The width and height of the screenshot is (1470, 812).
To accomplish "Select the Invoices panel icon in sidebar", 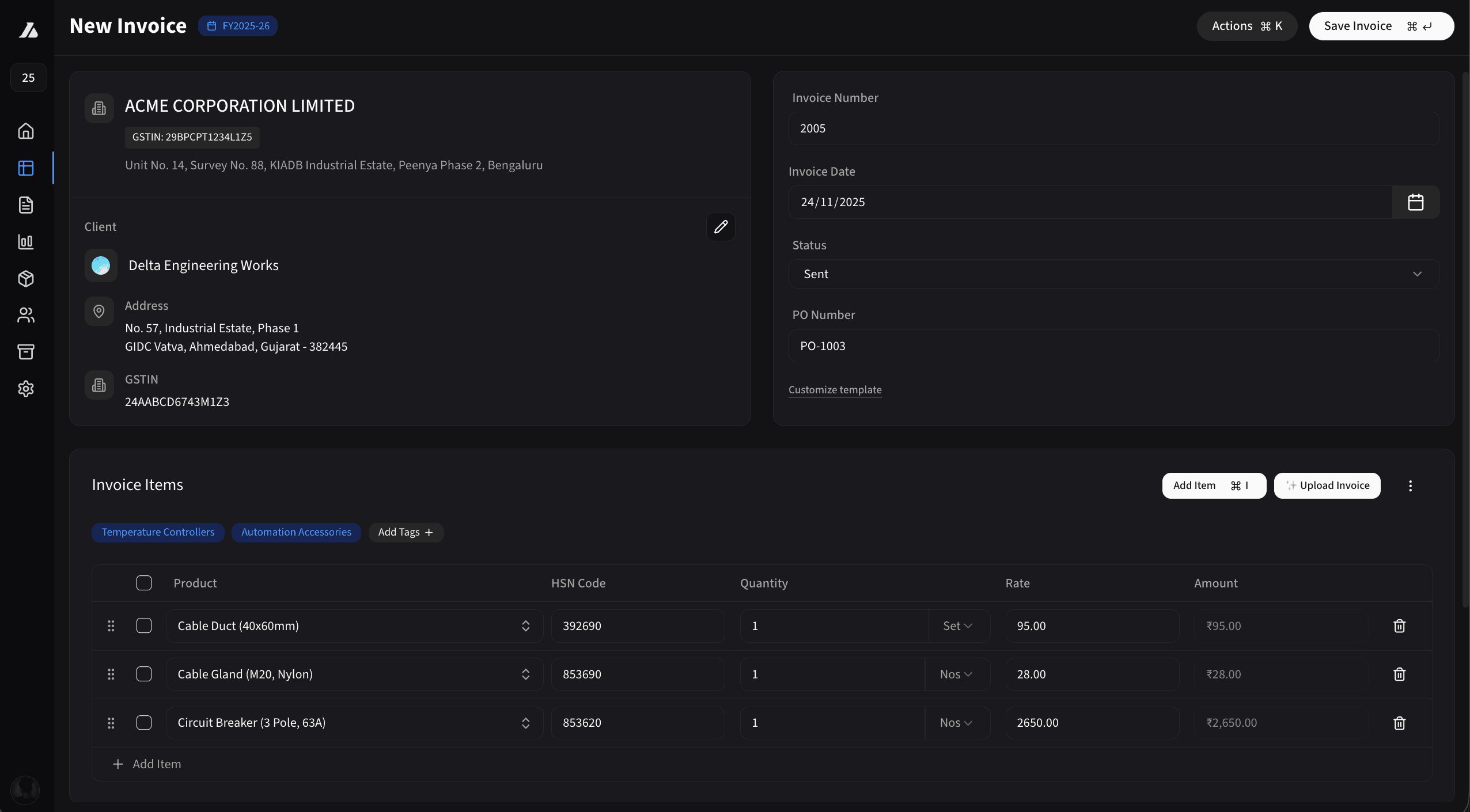I will point(26,168).
